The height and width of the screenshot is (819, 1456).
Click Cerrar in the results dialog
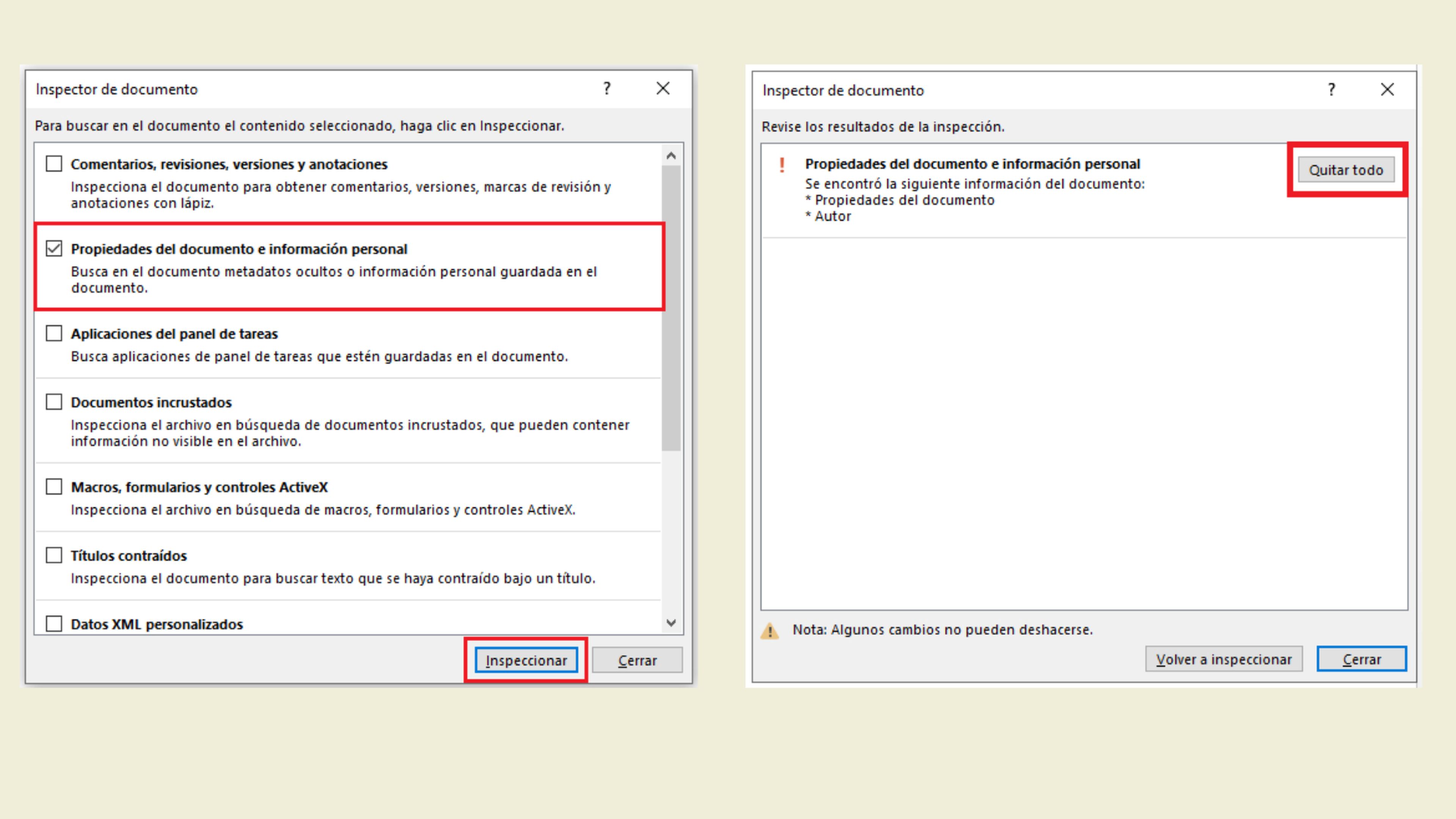point(1362,659)
